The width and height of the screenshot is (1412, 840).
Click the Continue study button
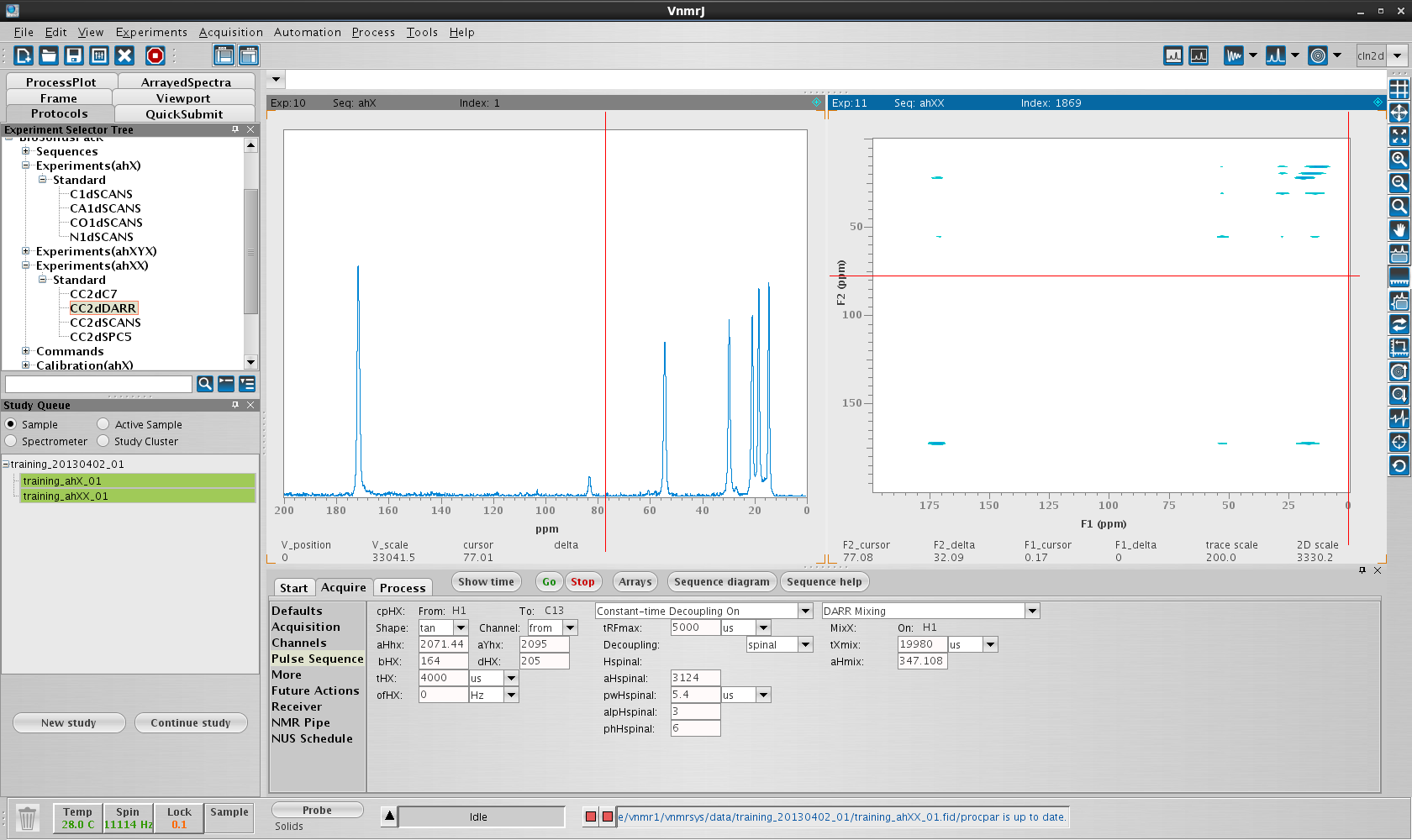pyautogui.click(x=191, y=723)
